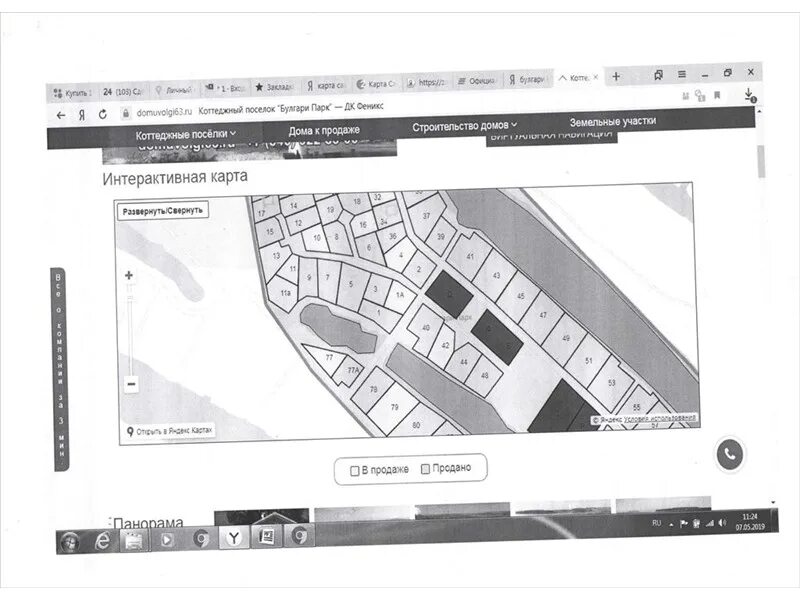Open the first Chrome icon on the taskbar
Viewport: 800px width, 600px height.
click(202, 539)
